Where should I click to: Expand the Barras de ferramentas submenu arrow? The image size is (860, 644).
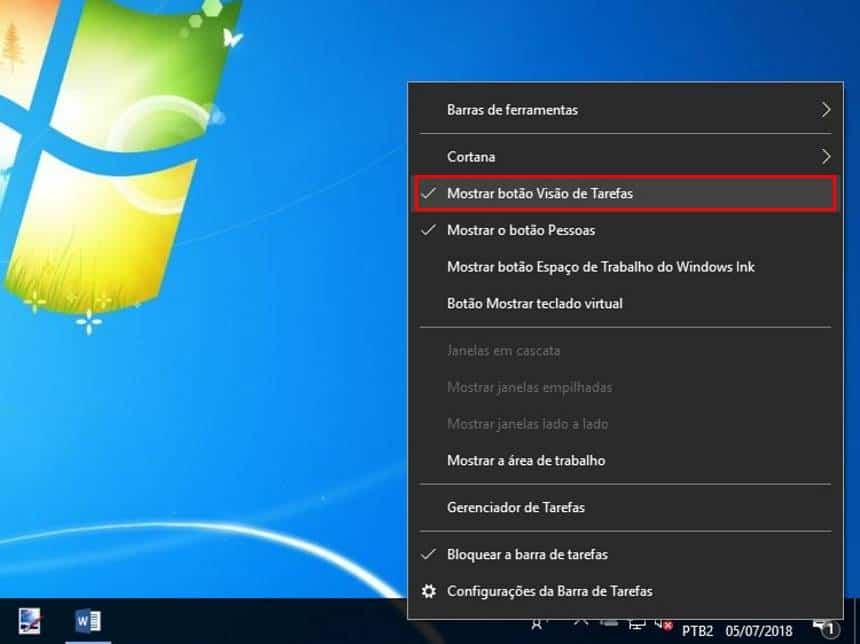[x=826, y=110]
